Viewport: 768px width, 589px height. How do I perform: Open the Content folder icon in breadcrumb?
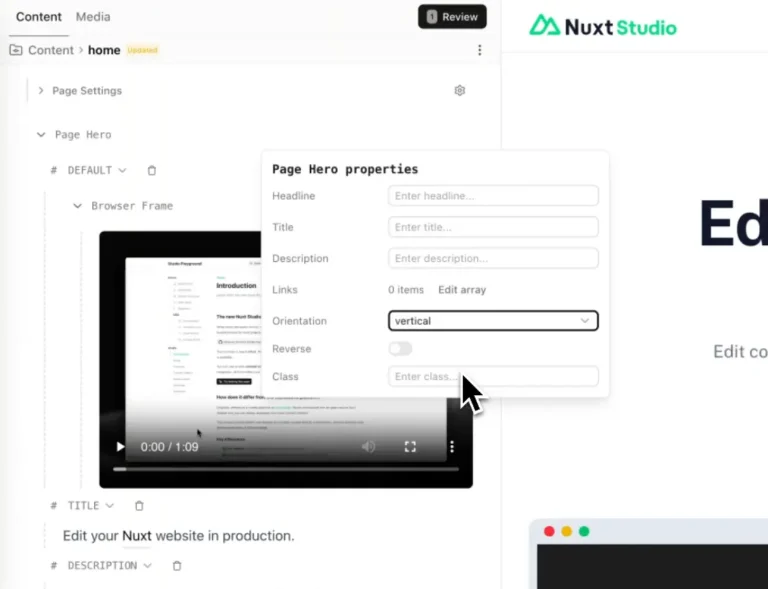(16, 50)
